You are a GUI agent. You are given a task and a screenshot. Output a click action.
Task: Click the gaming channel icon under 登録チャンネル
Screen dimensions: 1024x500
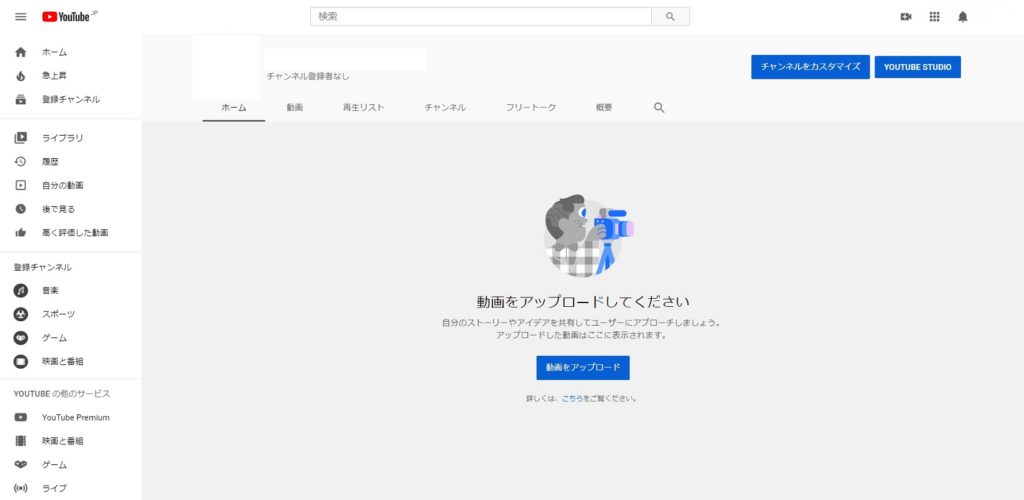click(x=21, y=338)
